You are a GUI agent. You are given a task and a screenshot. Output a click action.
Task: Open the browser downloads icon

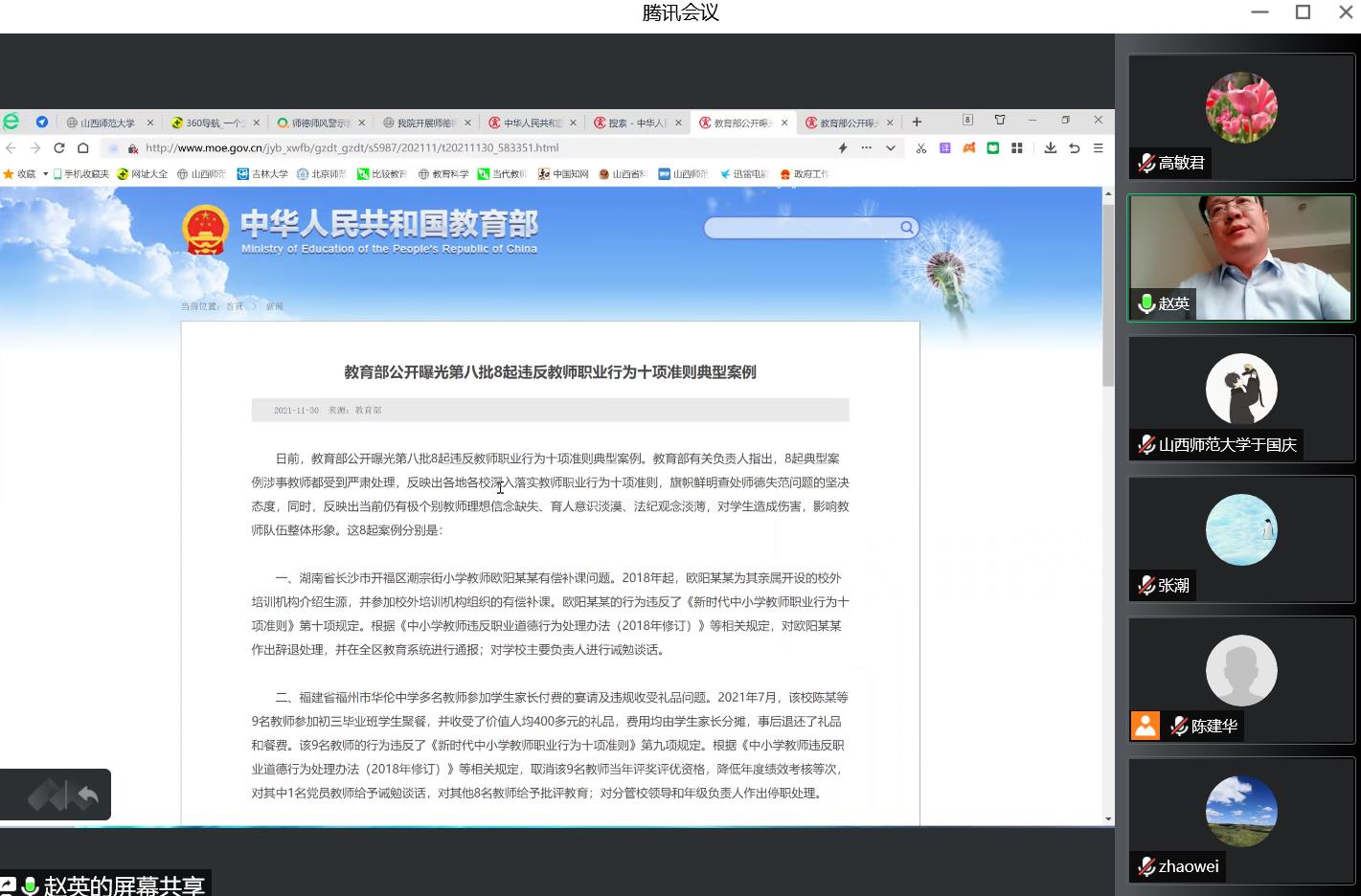pos(1051,148)
